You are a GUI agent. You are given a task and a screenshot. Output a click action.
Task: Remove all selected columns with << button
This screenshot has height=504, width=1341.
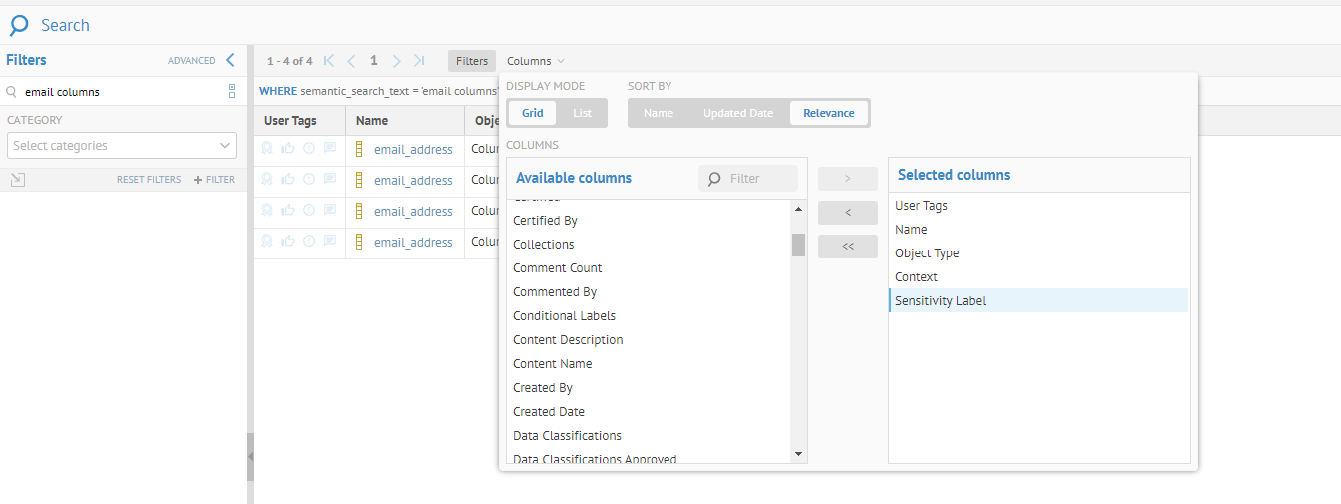847,246
